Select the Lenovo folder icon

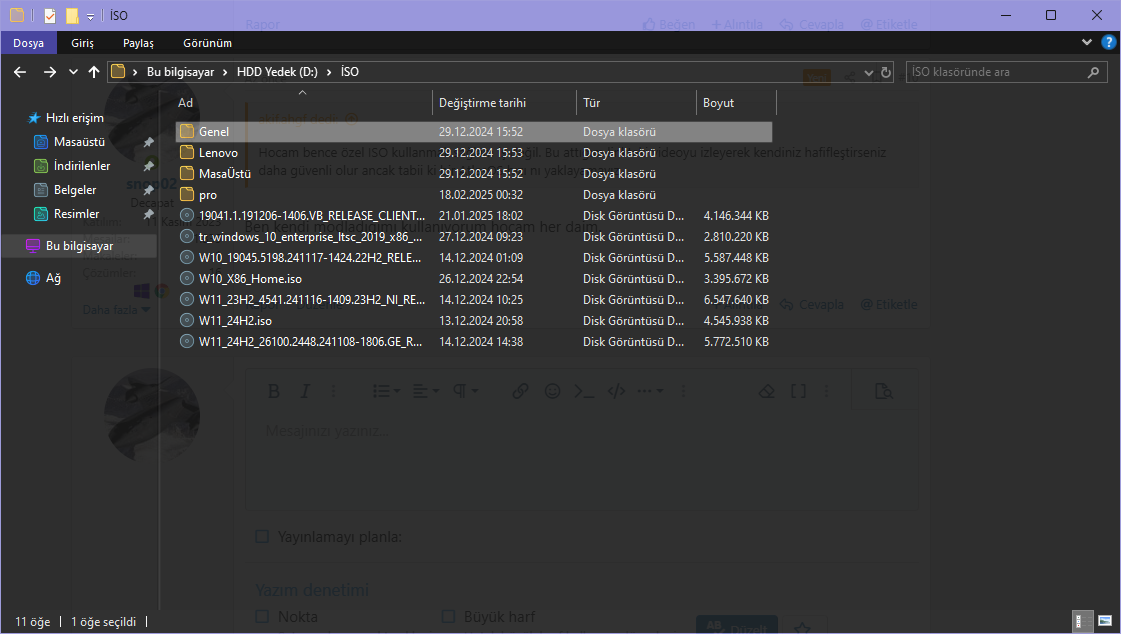187,152
